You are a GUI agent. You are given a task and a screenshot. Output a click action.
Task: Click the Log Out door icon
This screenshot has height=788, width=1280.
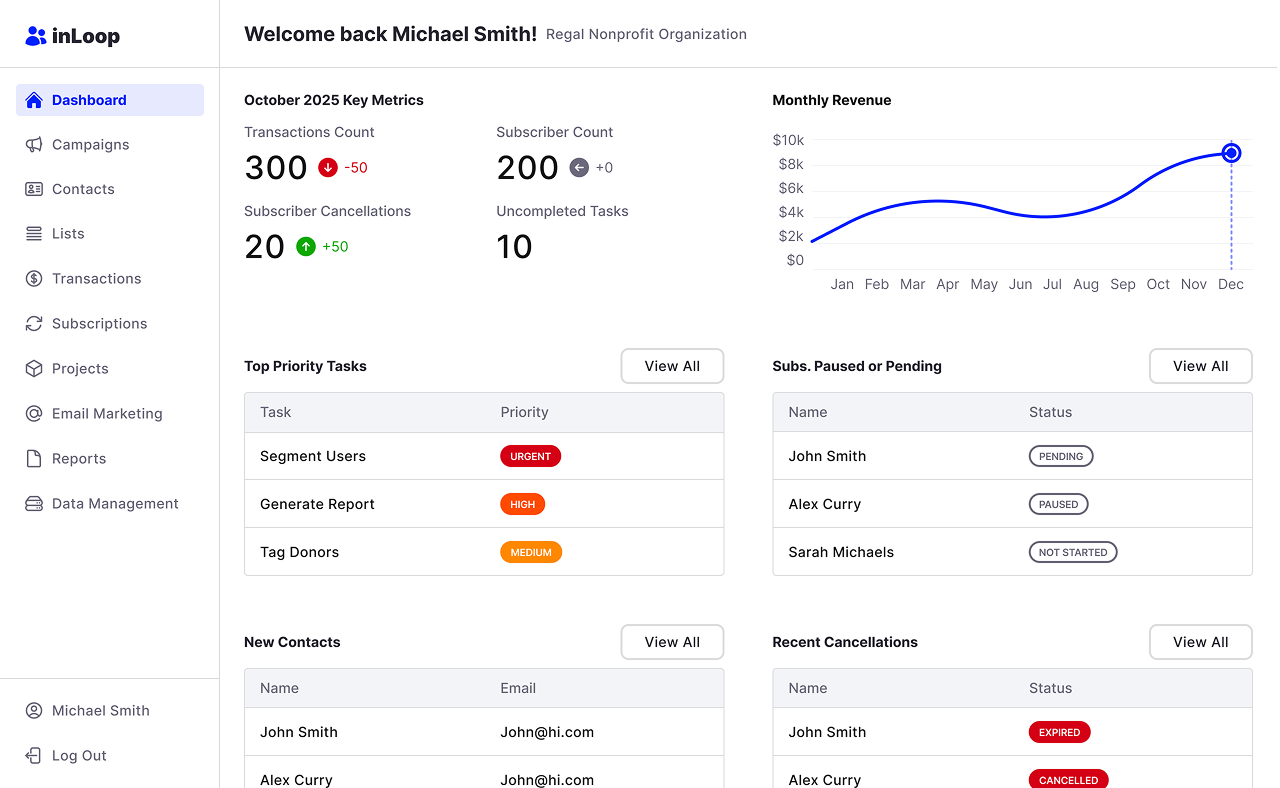34,756
